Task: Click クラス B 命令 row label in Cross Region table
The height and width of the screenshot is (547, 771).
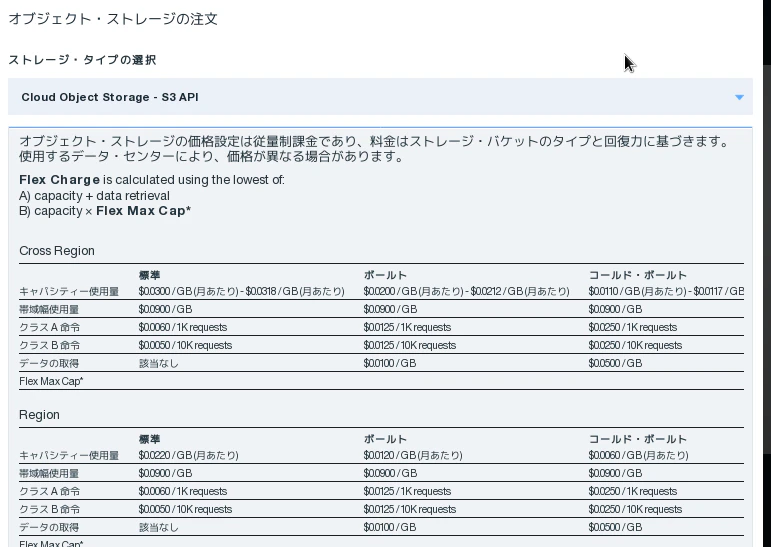Action: (49, 345)
